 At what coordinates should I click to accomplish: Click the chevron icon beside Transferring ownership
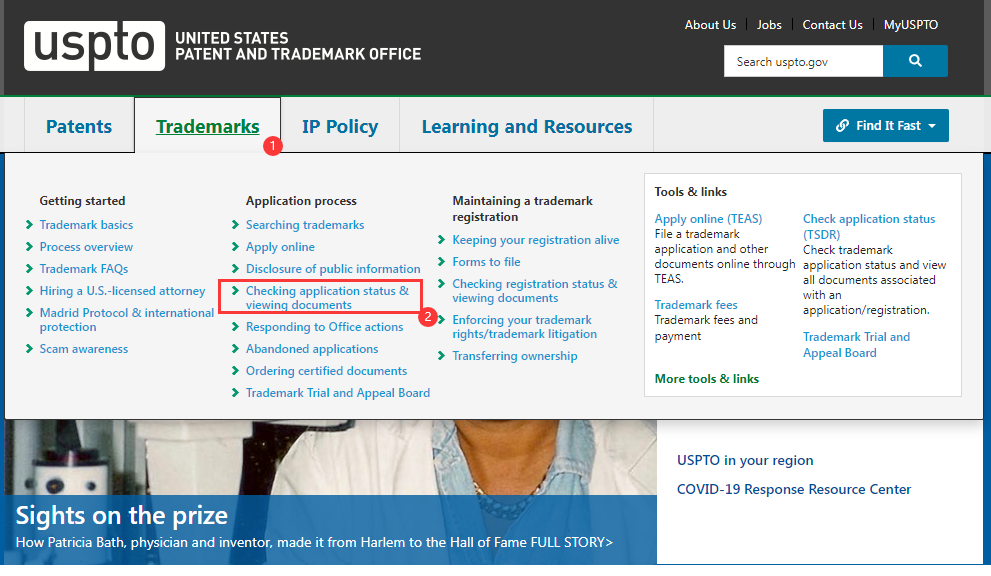pyautogui.click(x=442, y=356)
